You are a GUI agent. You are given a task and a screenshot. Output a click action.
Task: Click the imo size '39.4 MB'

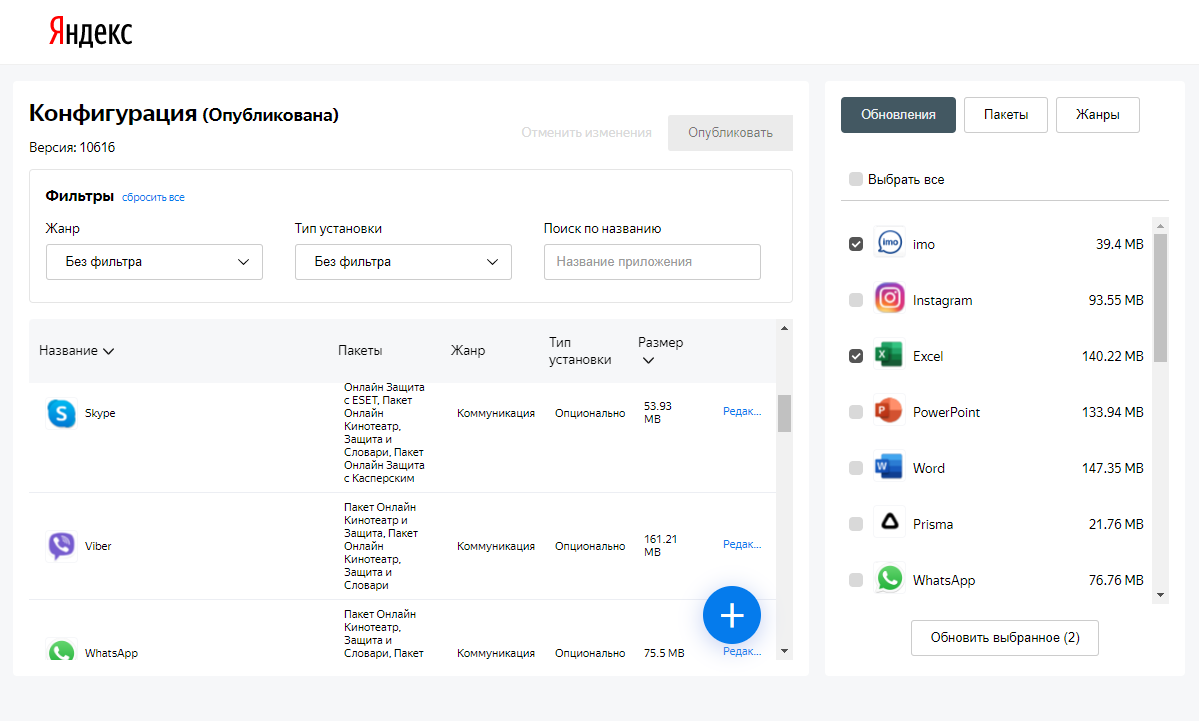(1119, 244)
